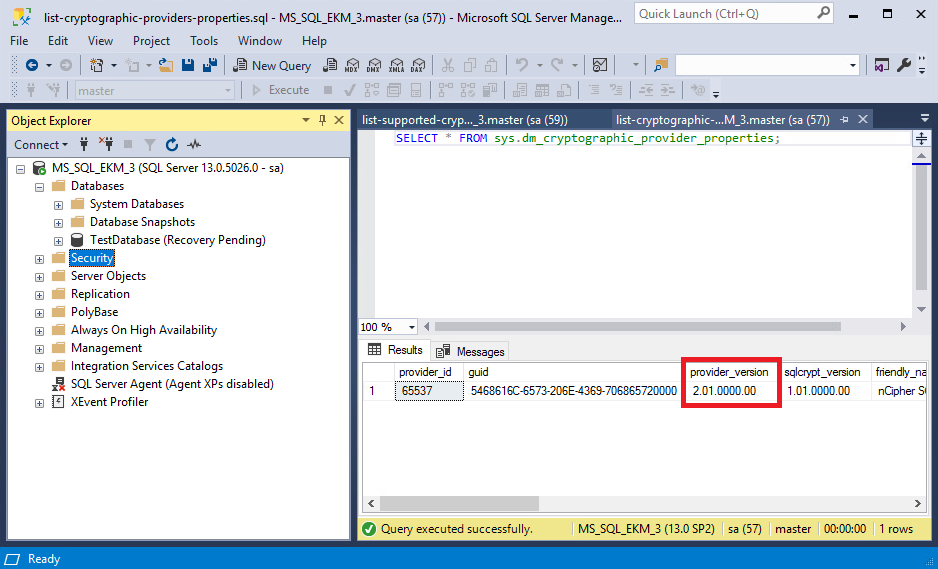Collapse the Databases folder node
The height and width of the screenshot is (569, 938).
[x=39, y=187]
